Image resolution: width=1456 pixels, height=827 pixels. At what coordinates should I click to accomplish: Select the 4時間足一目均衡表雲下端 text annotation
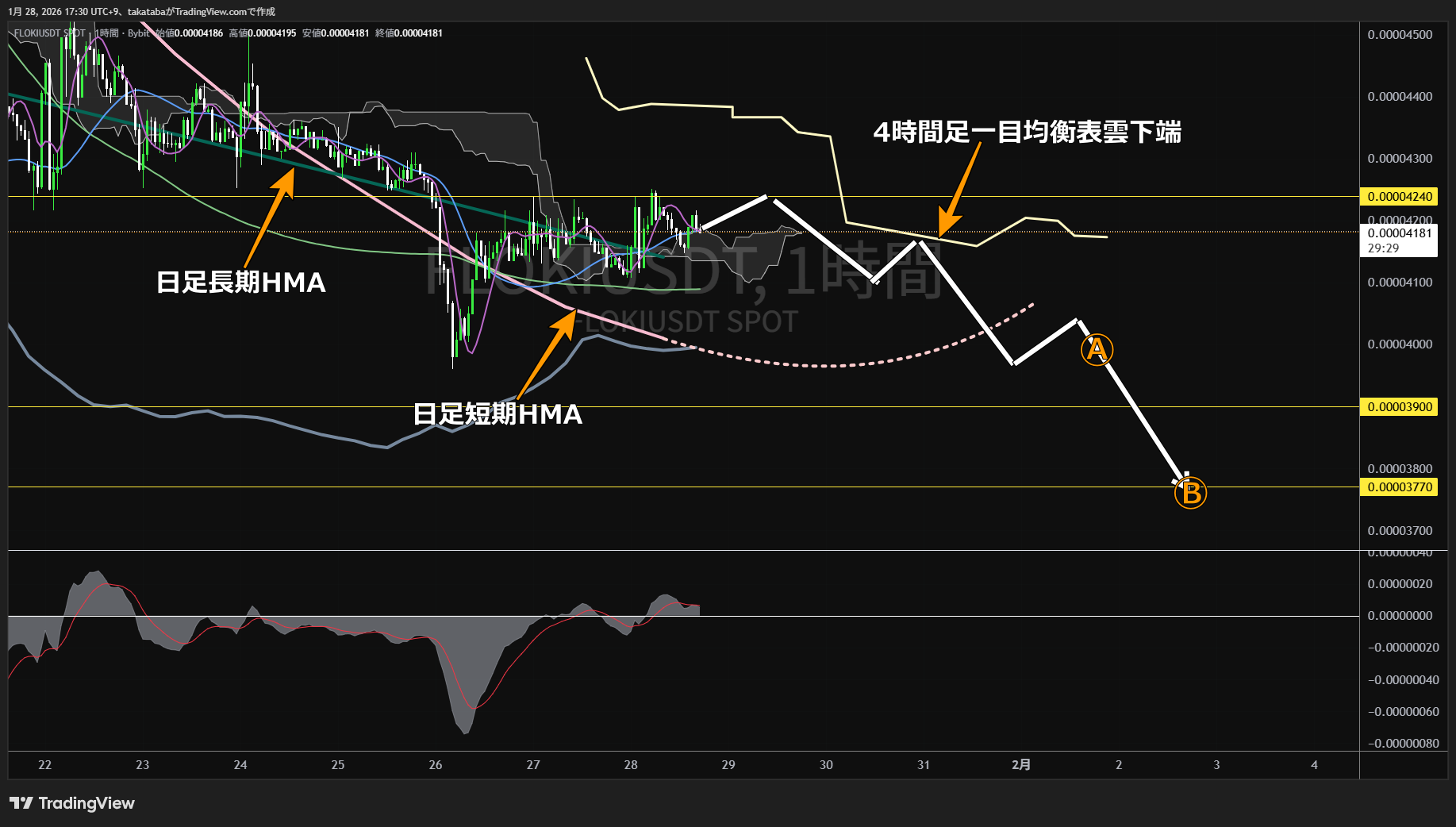pyautogui.click(x=1027, y=132)
